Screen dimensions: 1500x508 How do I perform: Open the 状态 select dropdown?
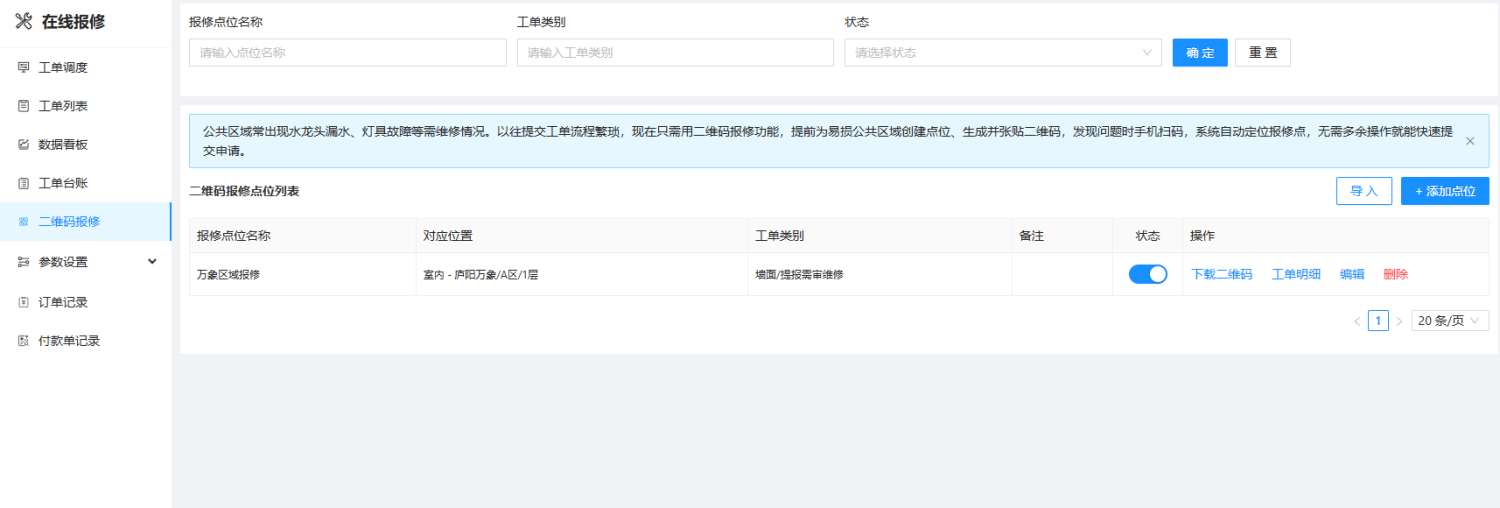tap(1002, 53)
